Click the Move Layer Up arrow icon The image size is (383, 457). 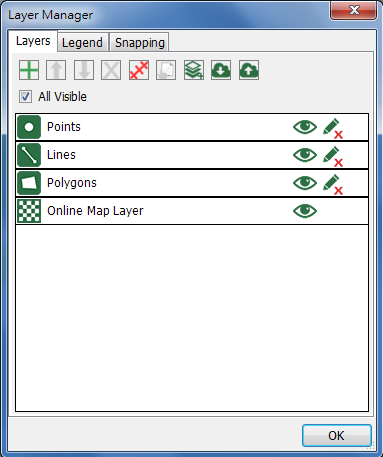pyautogui.click(x=56, y=70)
